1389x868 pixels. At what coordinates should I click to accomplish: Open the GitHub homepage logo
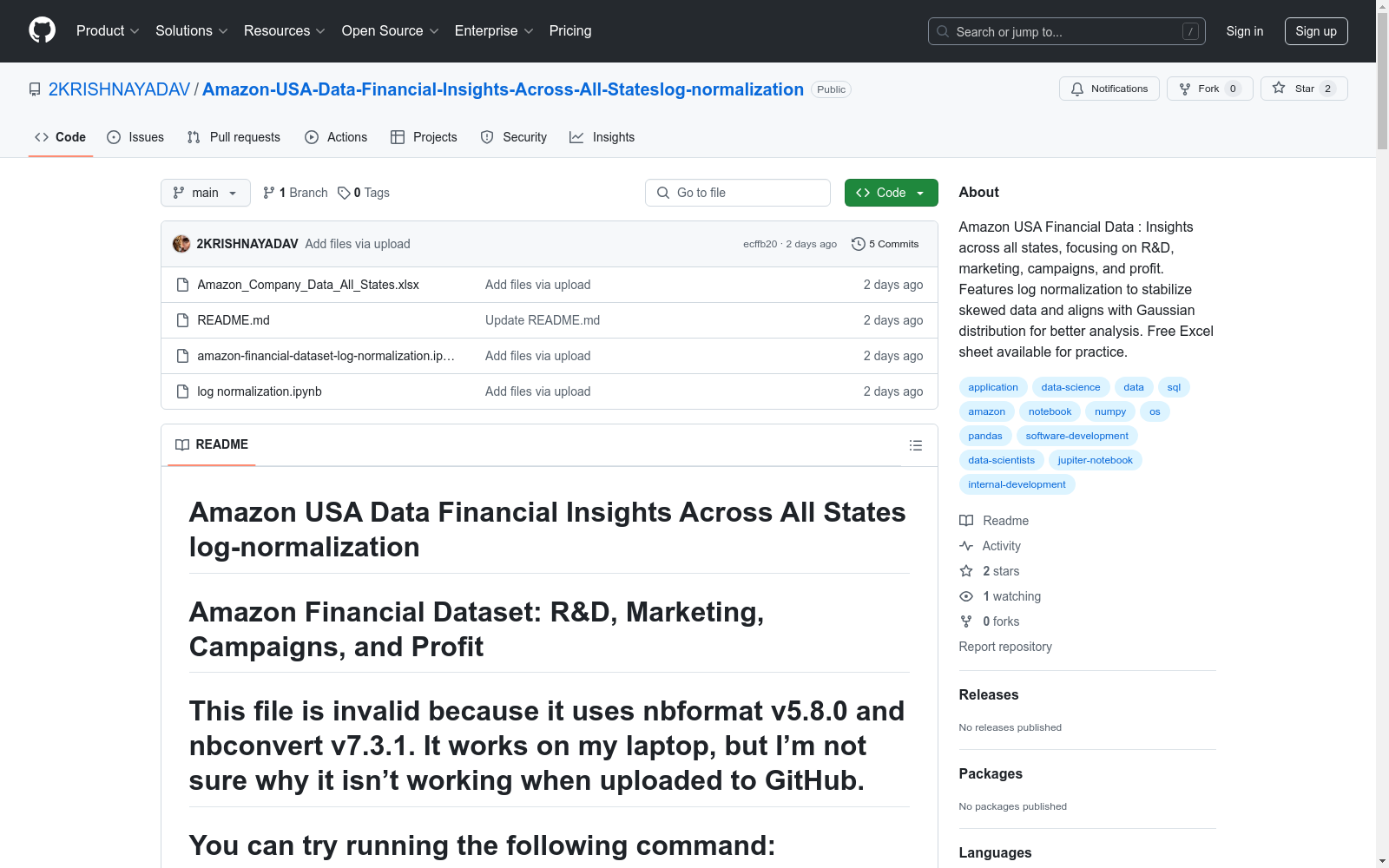(x=42, y=30)
